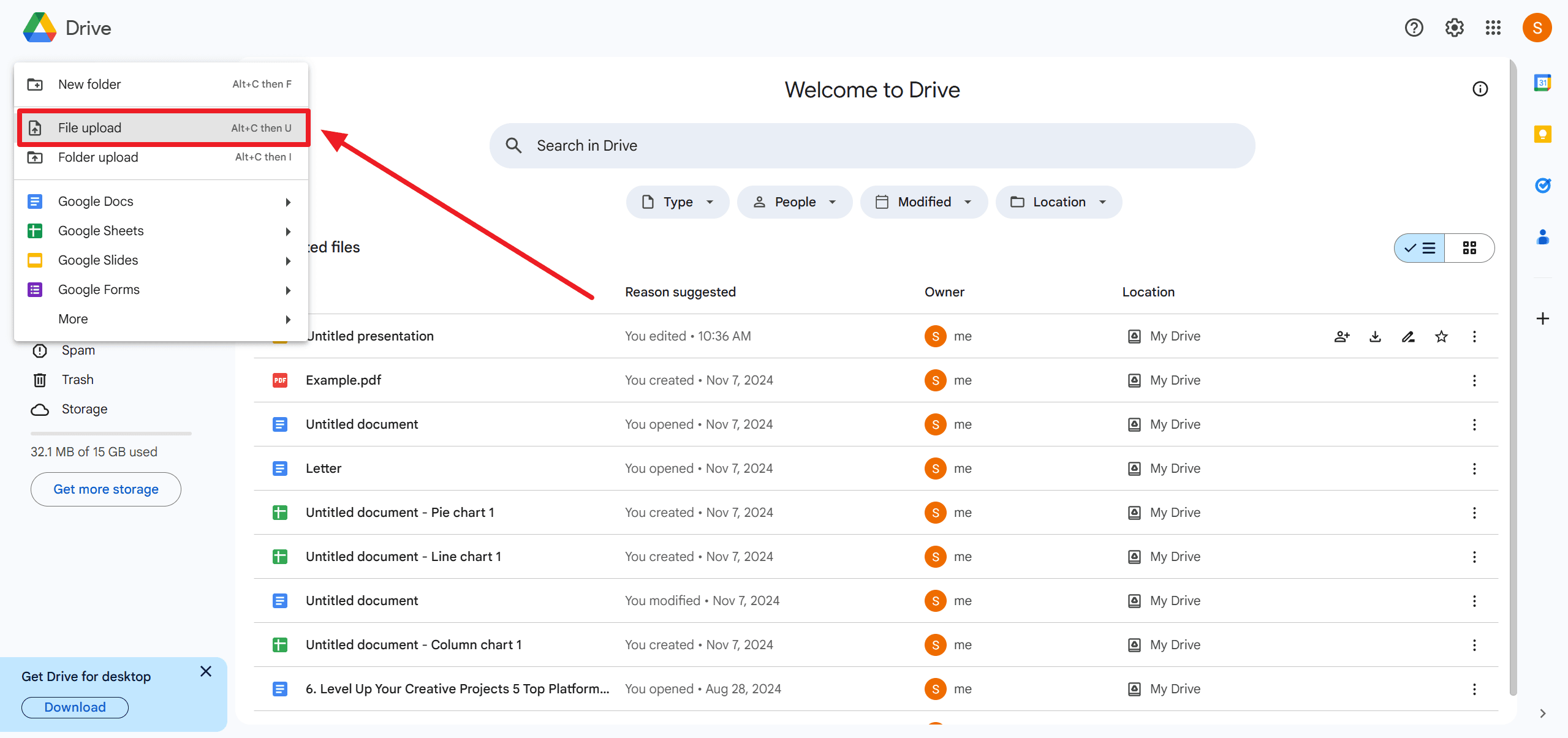The image size is (1568, 738).
Task: Open Google Keep side panel icon
Action: click(1542, 134)
